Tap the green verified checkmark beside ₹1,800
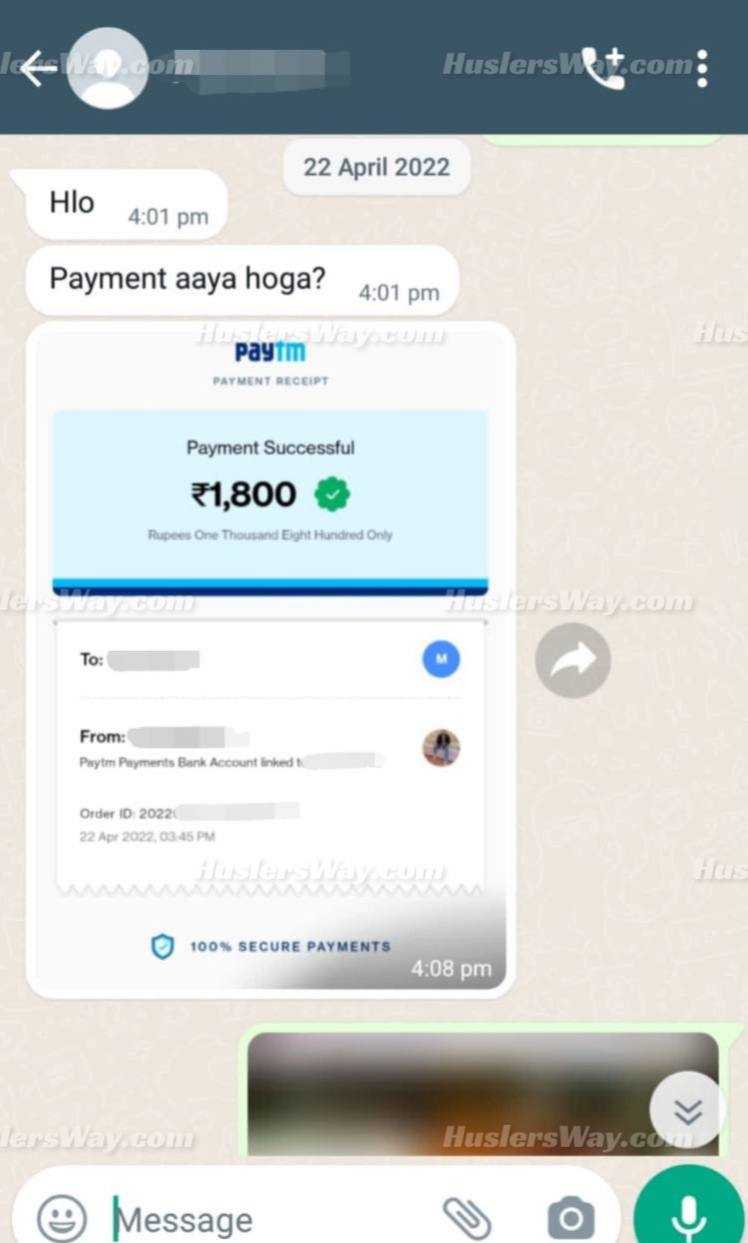The width and height of the screenshot is (748, 1243). (332, 494)
